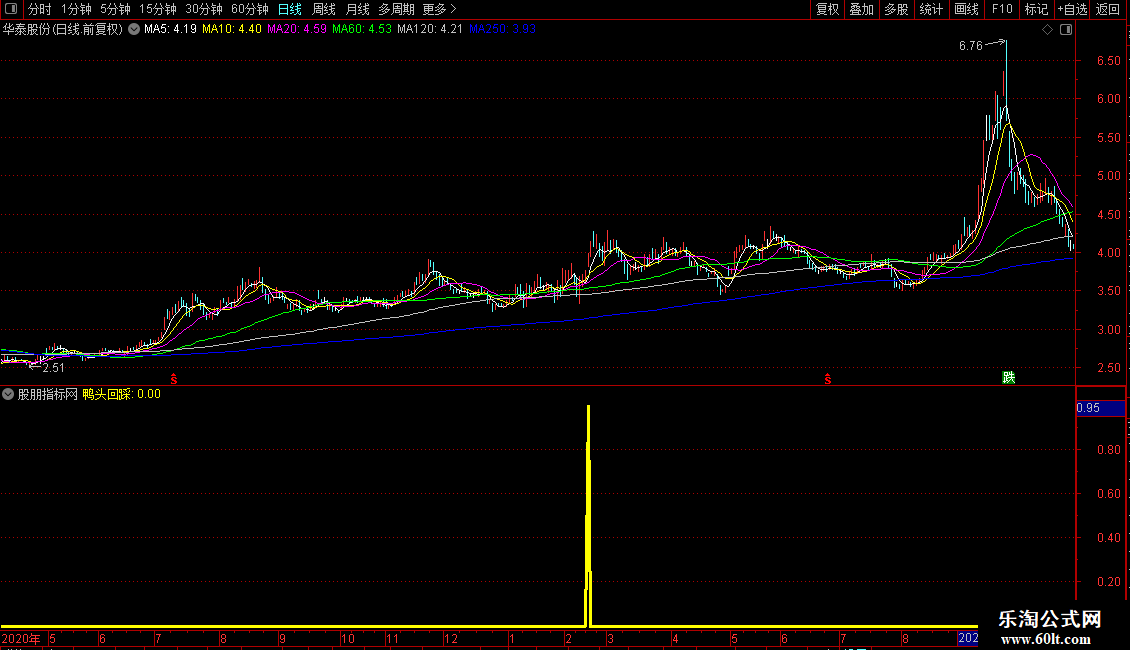Open F10 company info
1130x650 pixels.
tap(1002, 9)
